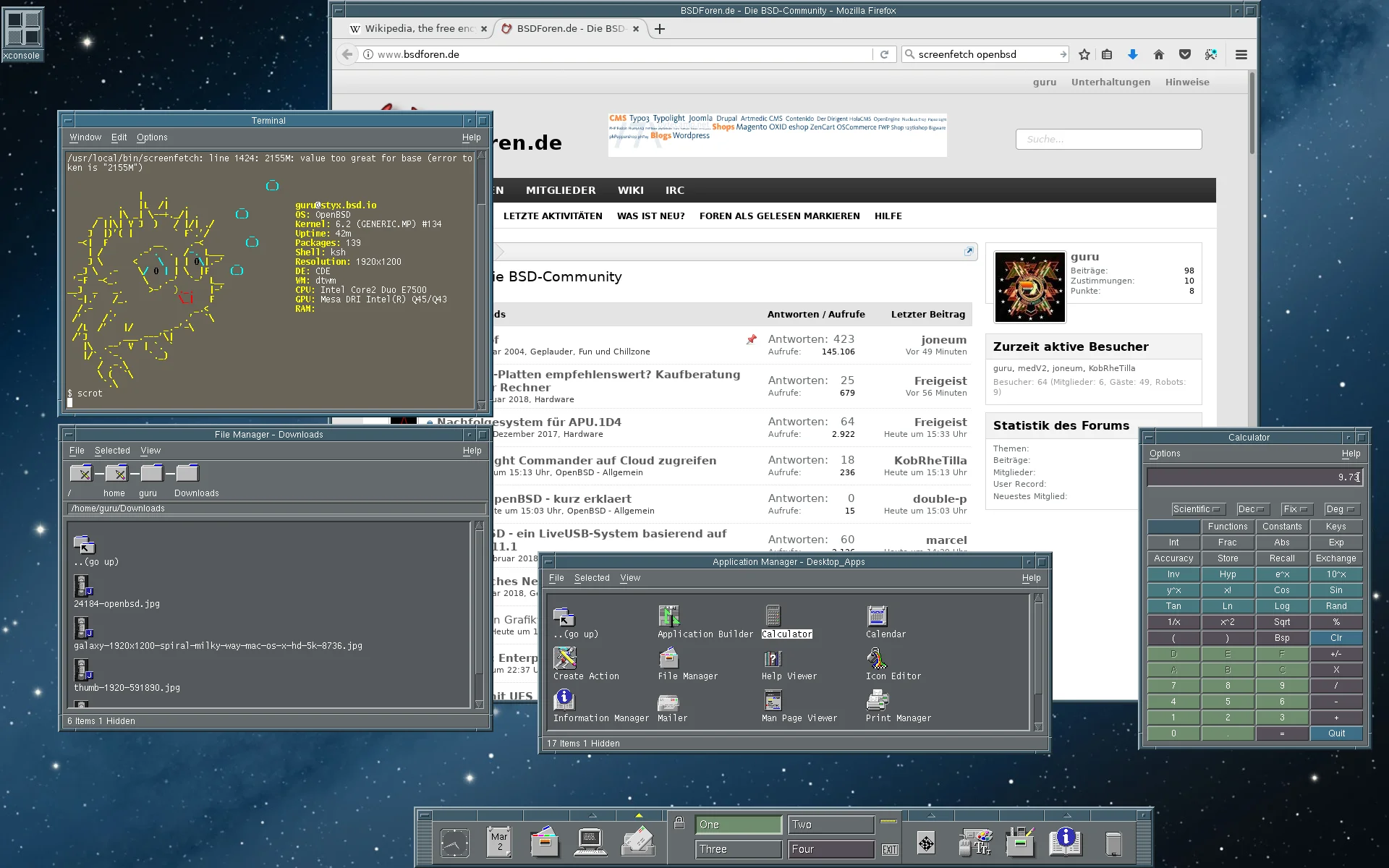This screenshot has width=1389, height=868.
Task: Click File Manager vertical scrollbar
Action: pyautogui.click(x=479, y=615)
